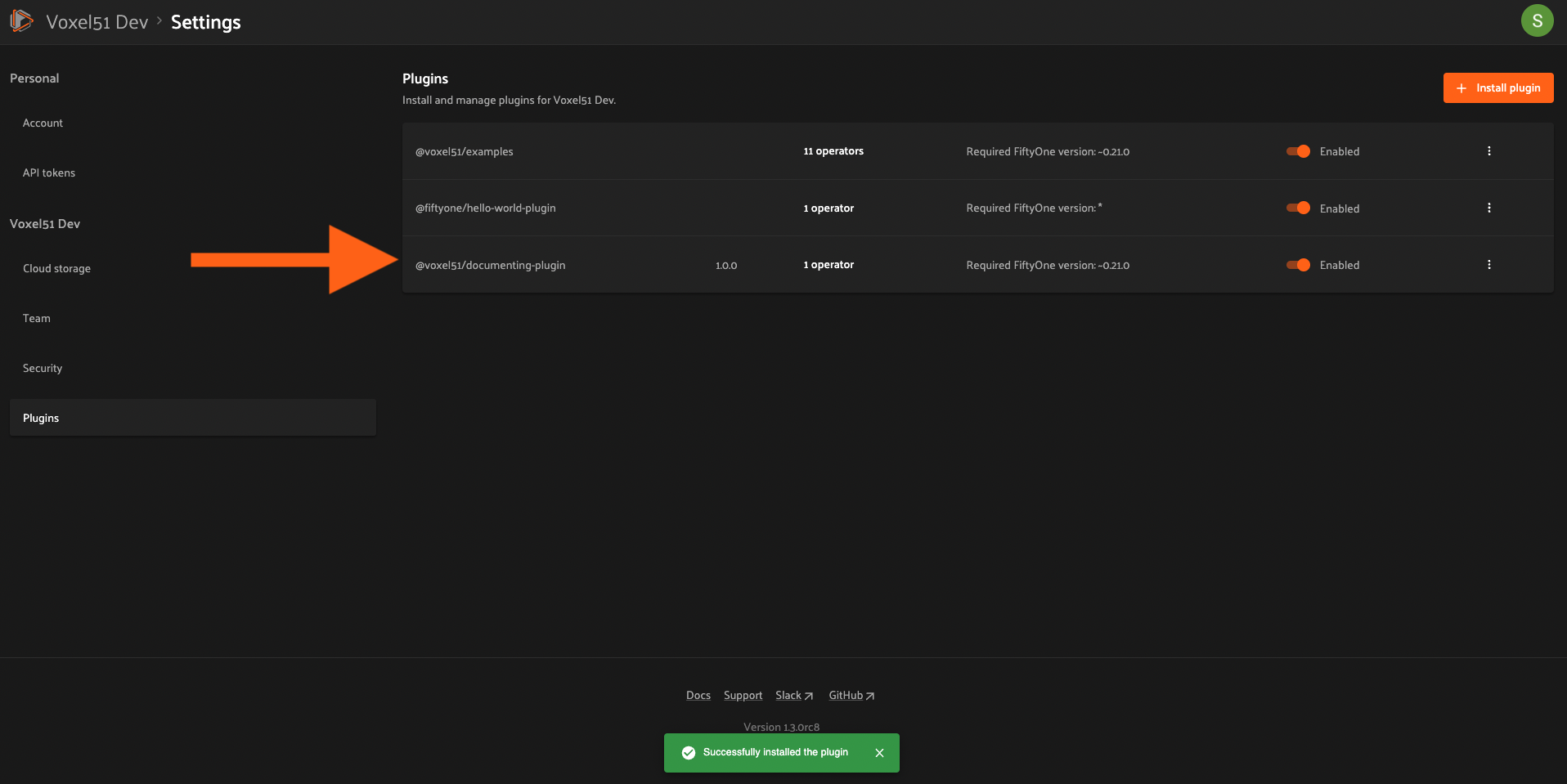The height and width of the screenshot is (784, 1567).
Task: Click the Voxel51 logo icon
Action: tap(22, 21)
